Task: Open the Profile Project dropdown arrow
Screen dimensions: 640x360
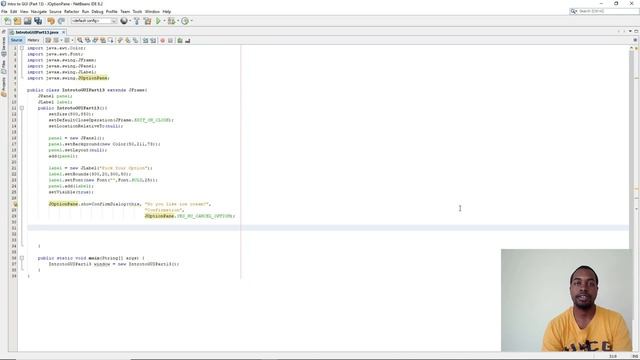Action: pyautogui.click(x=191, y=21)
